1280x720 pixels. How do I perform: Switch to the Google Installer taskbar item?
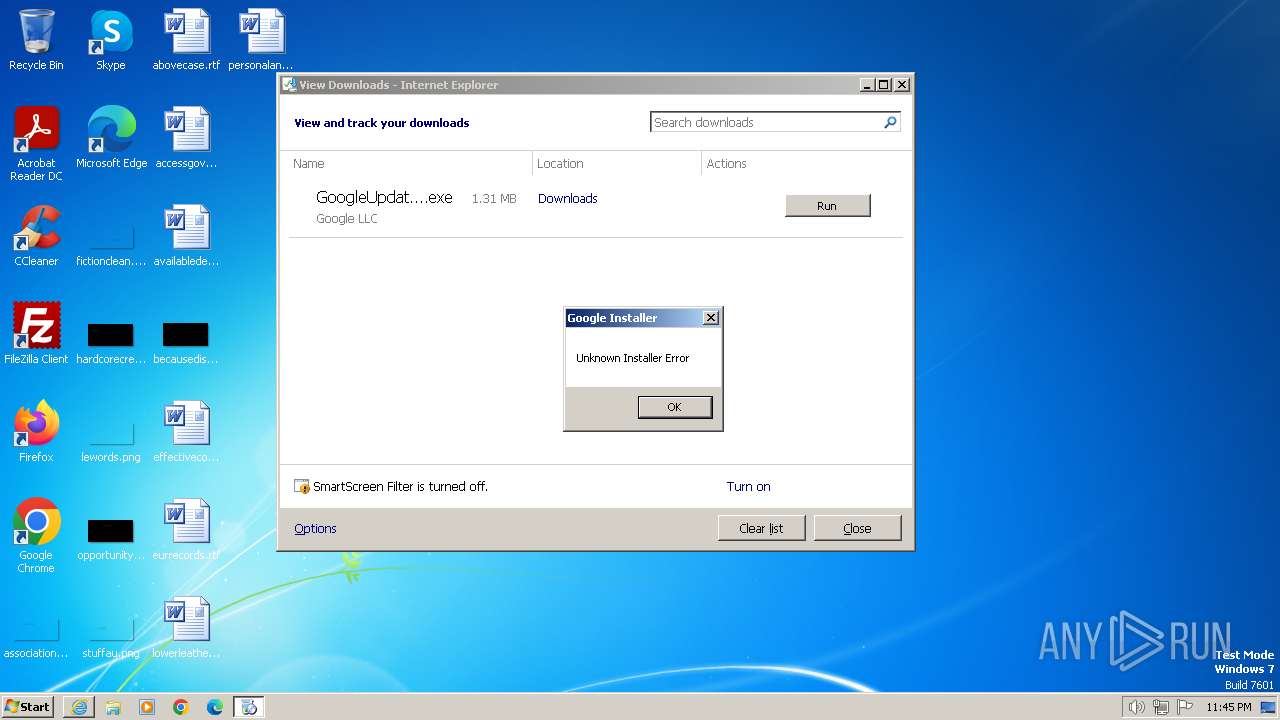click(x=249, y=707)
